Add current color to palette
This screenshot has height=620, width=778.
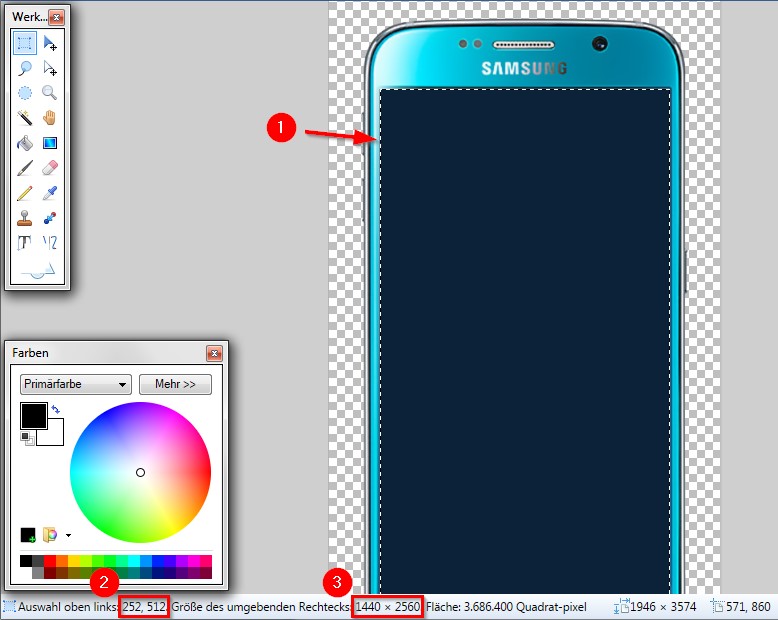pyautogui.click(x=28, y=535)
